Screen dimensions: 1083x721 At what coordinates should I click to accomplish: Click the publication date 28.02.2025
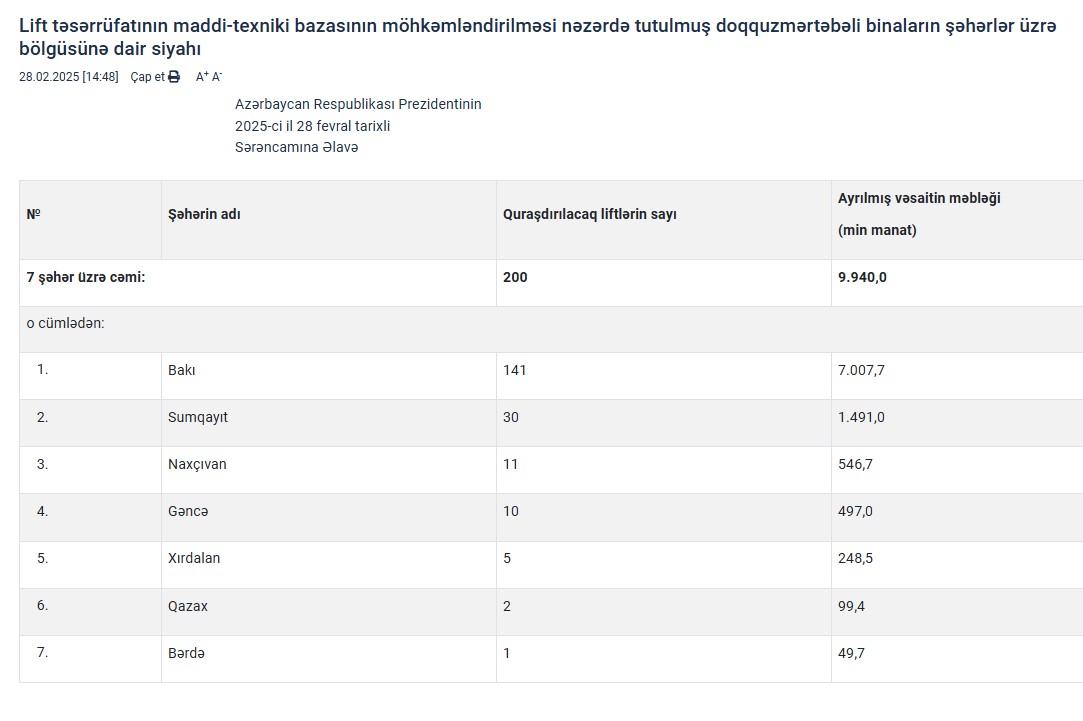point(49,77)
